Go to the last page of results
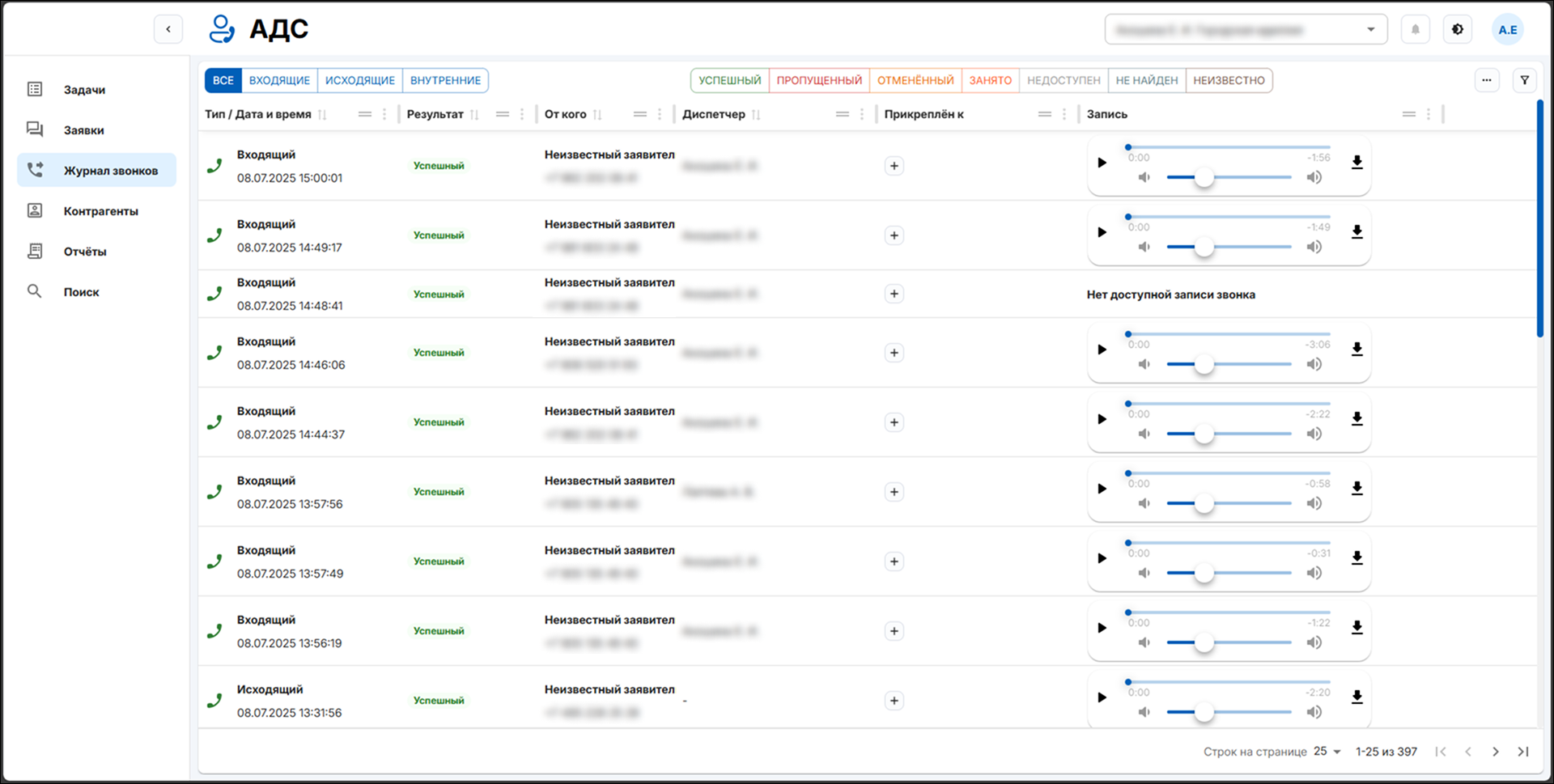1554x784 pixels. coord(1522,752)
